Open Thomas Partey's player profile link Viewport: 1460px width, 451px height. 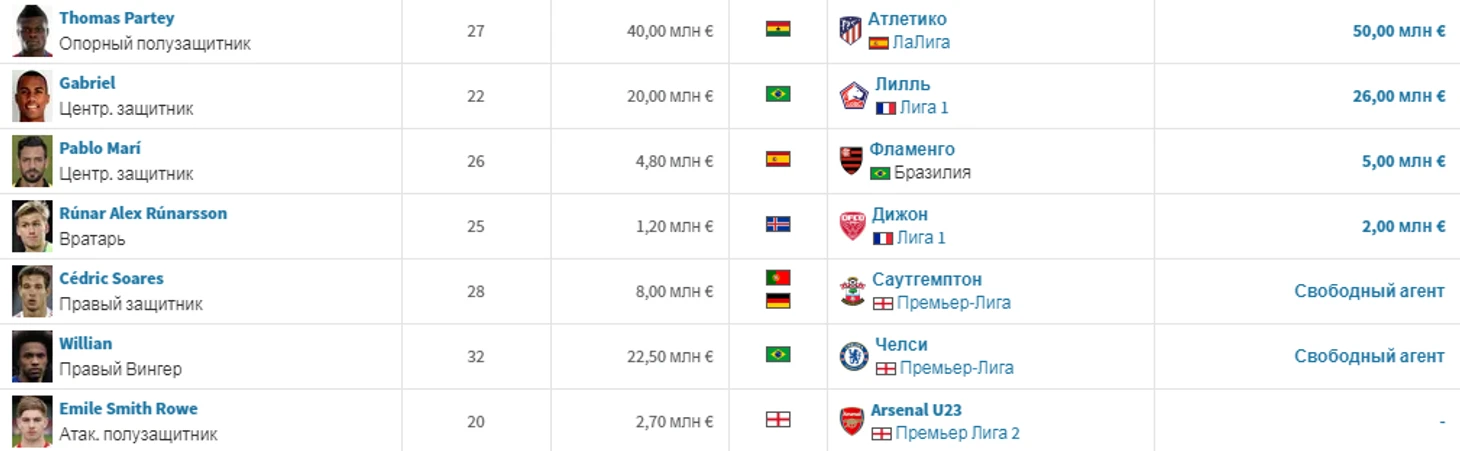tap(116, 18)
